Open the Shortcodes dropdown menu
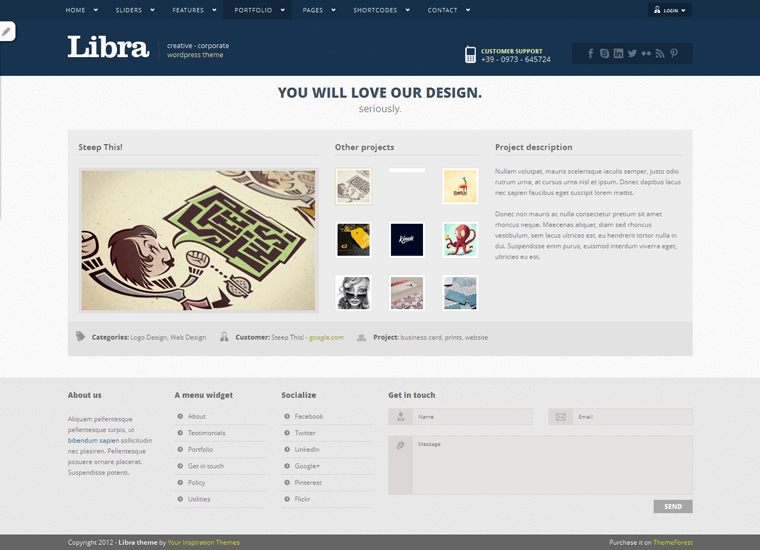The image size is (760, 550). 380,10
